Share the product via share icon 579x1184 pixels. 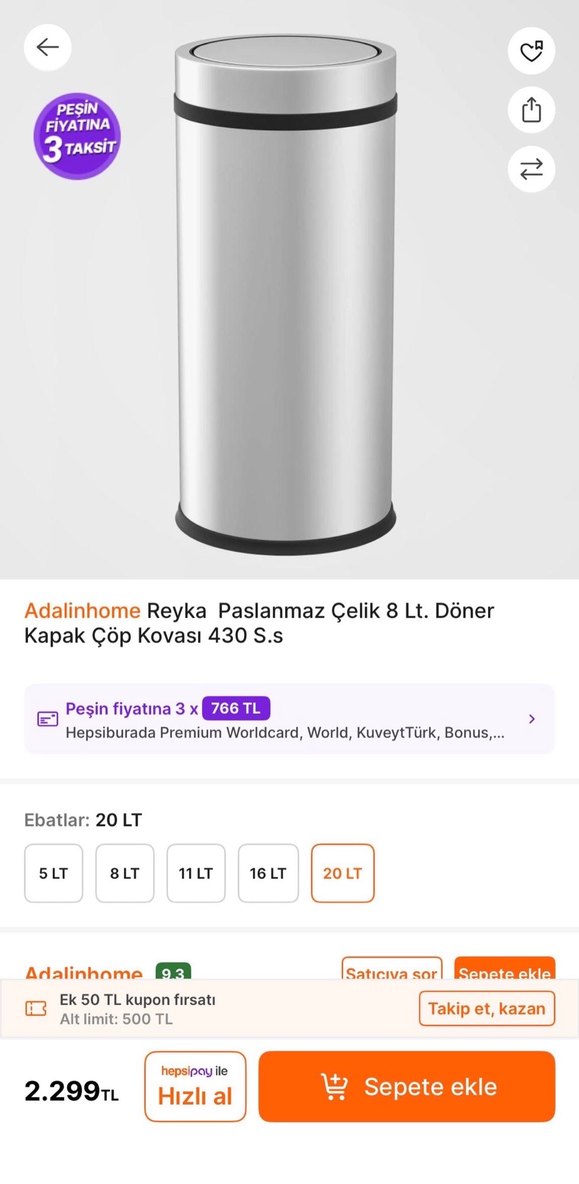tap(531, 110)
